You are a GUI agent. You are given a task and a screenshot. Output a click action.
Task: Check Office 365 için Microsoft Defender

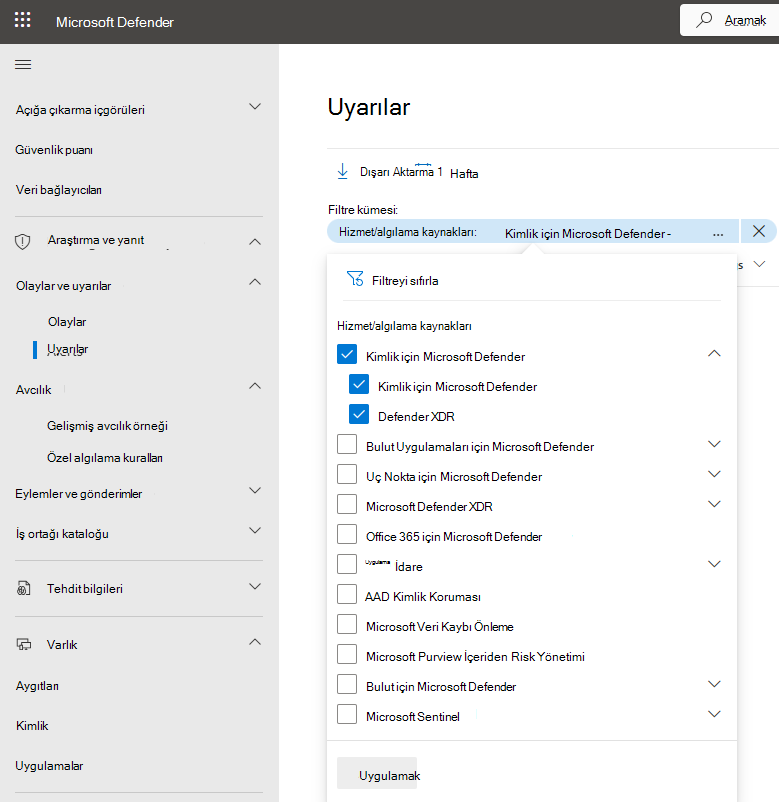pyautogui.click(x=347, y=534)
